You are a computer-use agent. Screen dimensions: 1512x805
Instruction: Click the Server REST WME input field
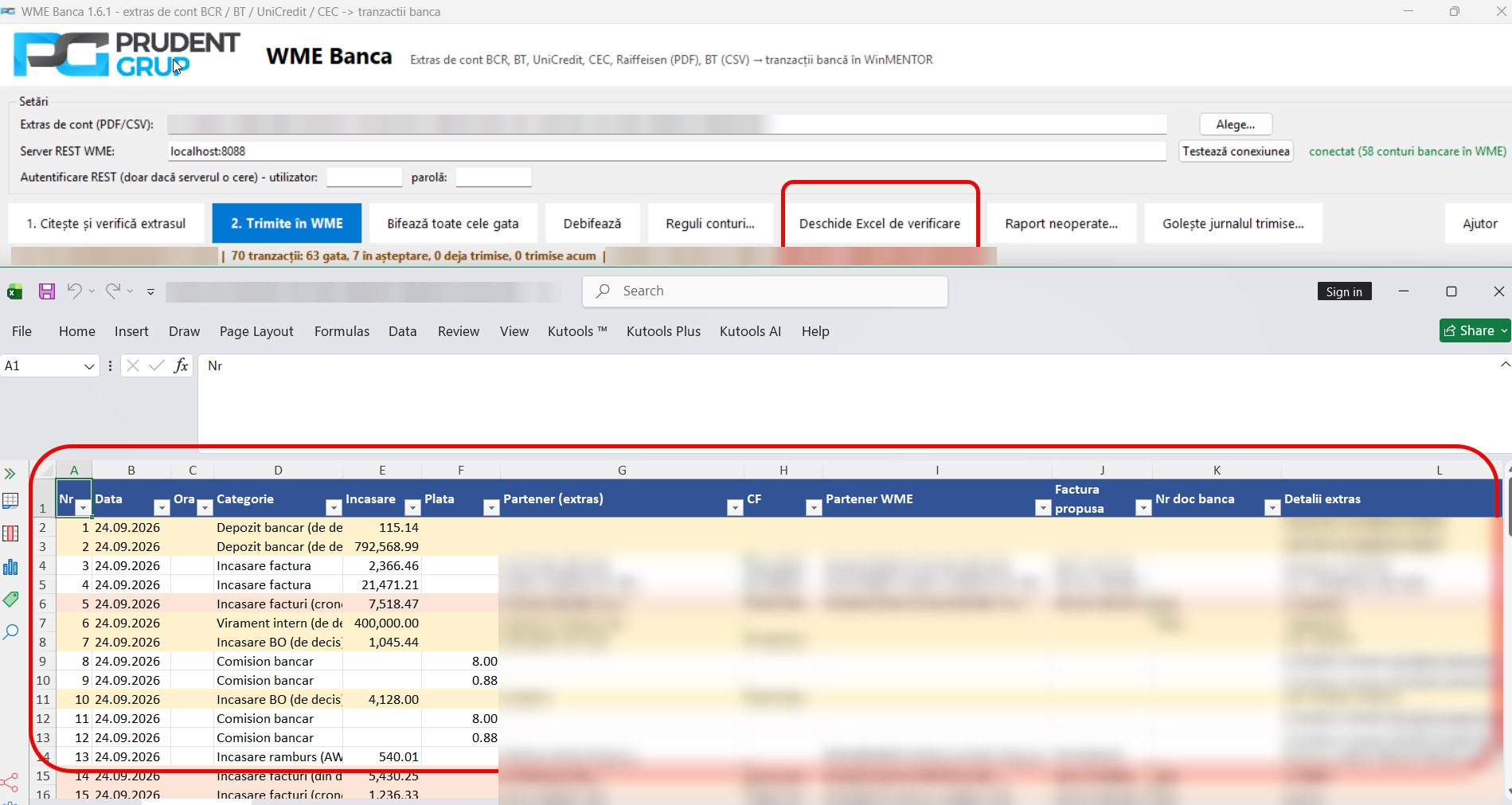point(667,151)
